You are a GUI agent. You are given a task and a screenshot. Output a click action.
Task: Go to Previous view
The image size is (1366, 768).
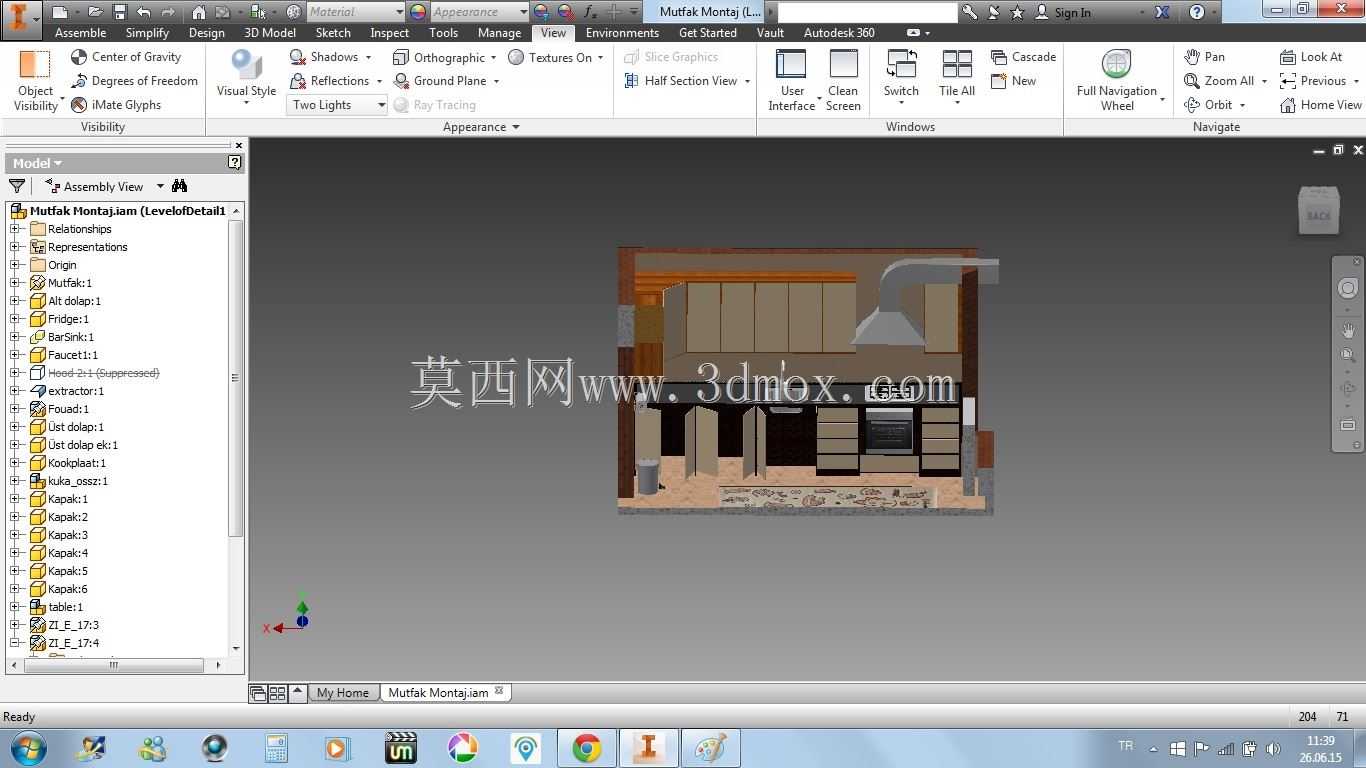point(1313,81)
